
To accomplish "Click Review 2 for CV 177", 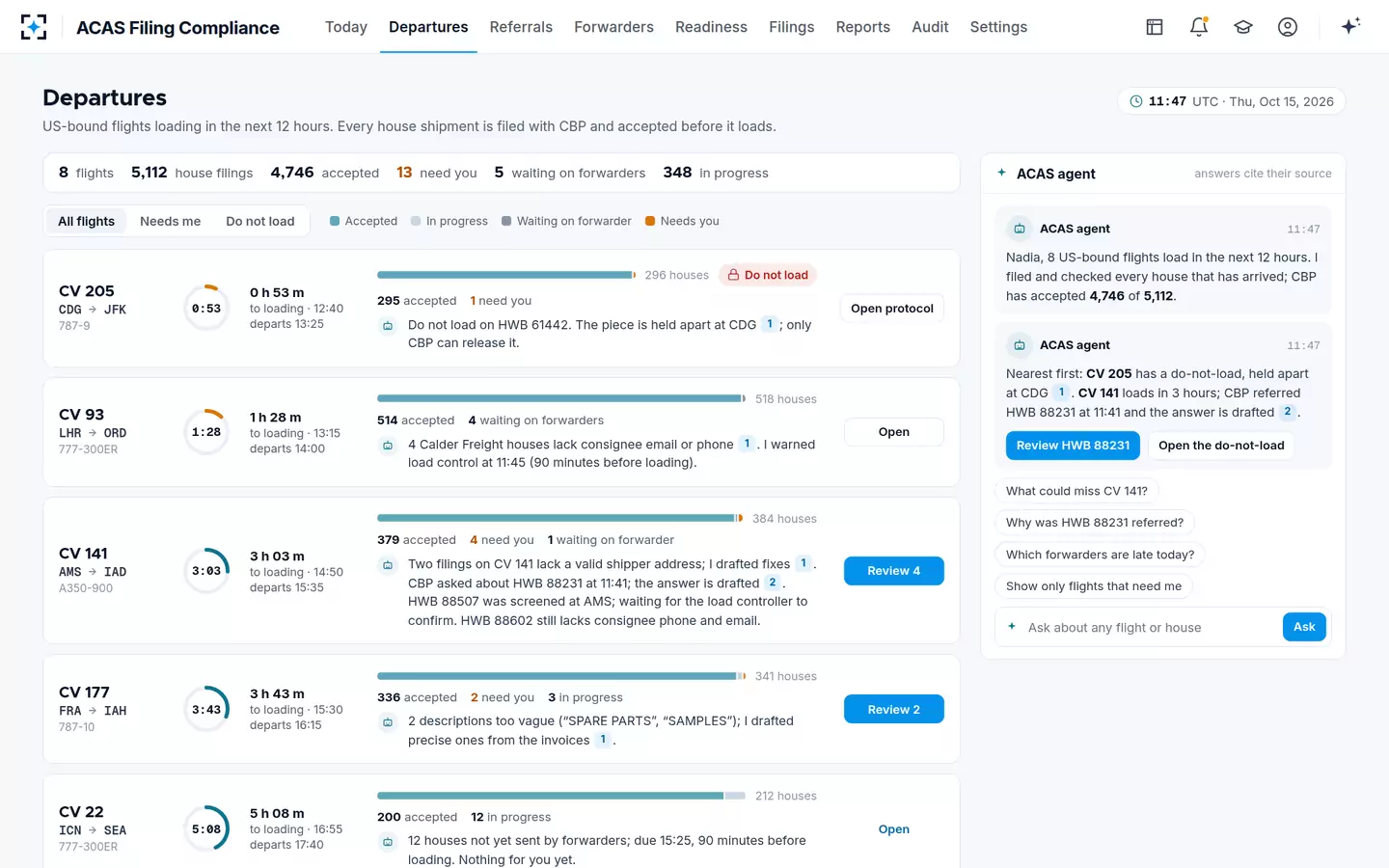I will tap(893, 710).
